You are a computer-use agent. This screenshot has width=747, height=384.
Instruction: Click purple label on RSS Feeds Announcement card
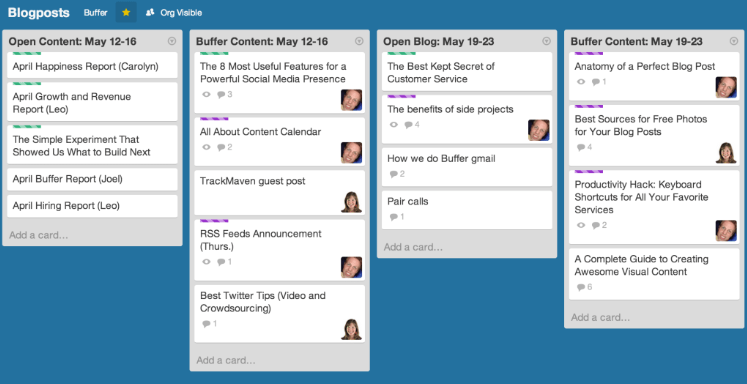(x=214, y=221)
